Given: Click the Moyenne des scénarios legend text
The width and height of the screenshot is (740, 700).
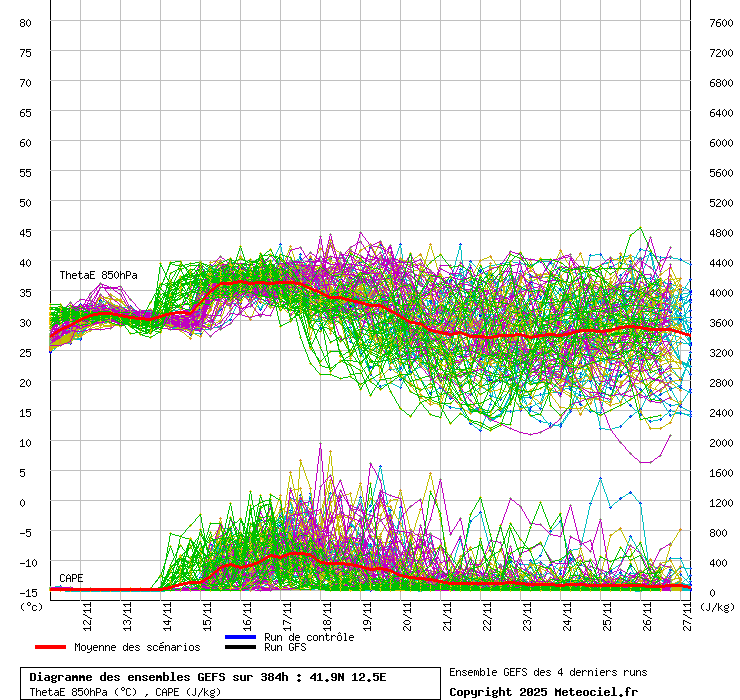Looking at the screenshot, I should coord(137,647).
